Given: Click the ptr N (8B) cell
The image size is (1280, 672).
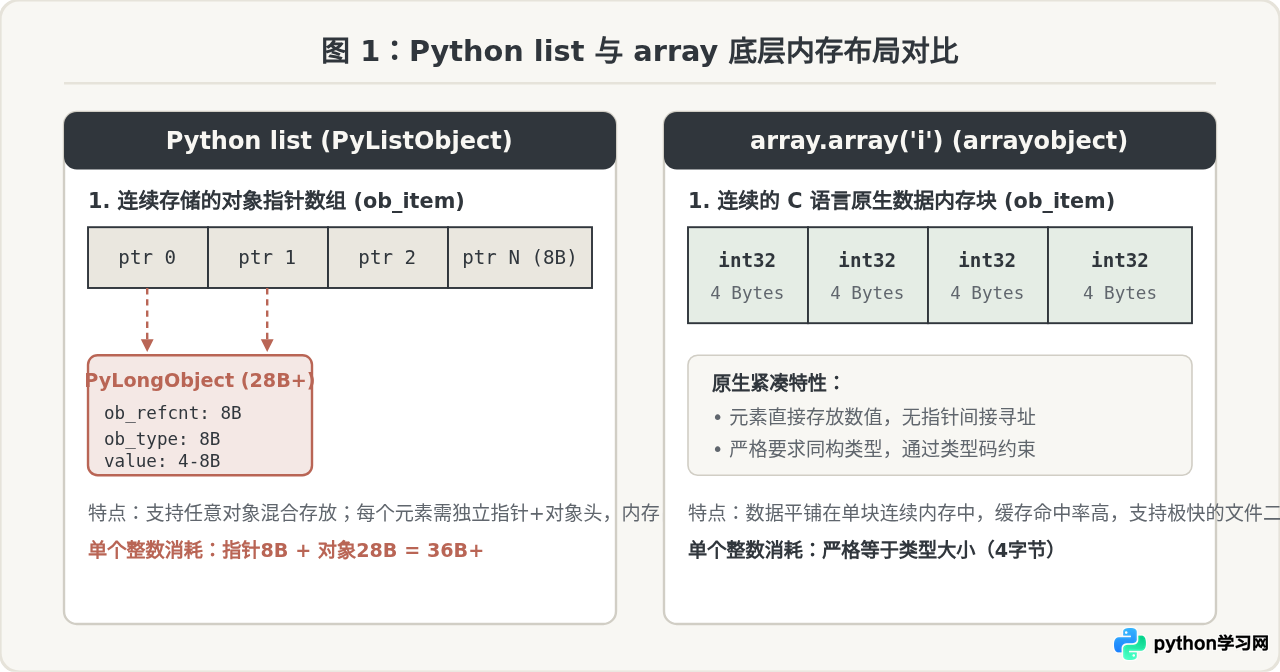Looking at the screenshot, I should click(x=520, y=257).
